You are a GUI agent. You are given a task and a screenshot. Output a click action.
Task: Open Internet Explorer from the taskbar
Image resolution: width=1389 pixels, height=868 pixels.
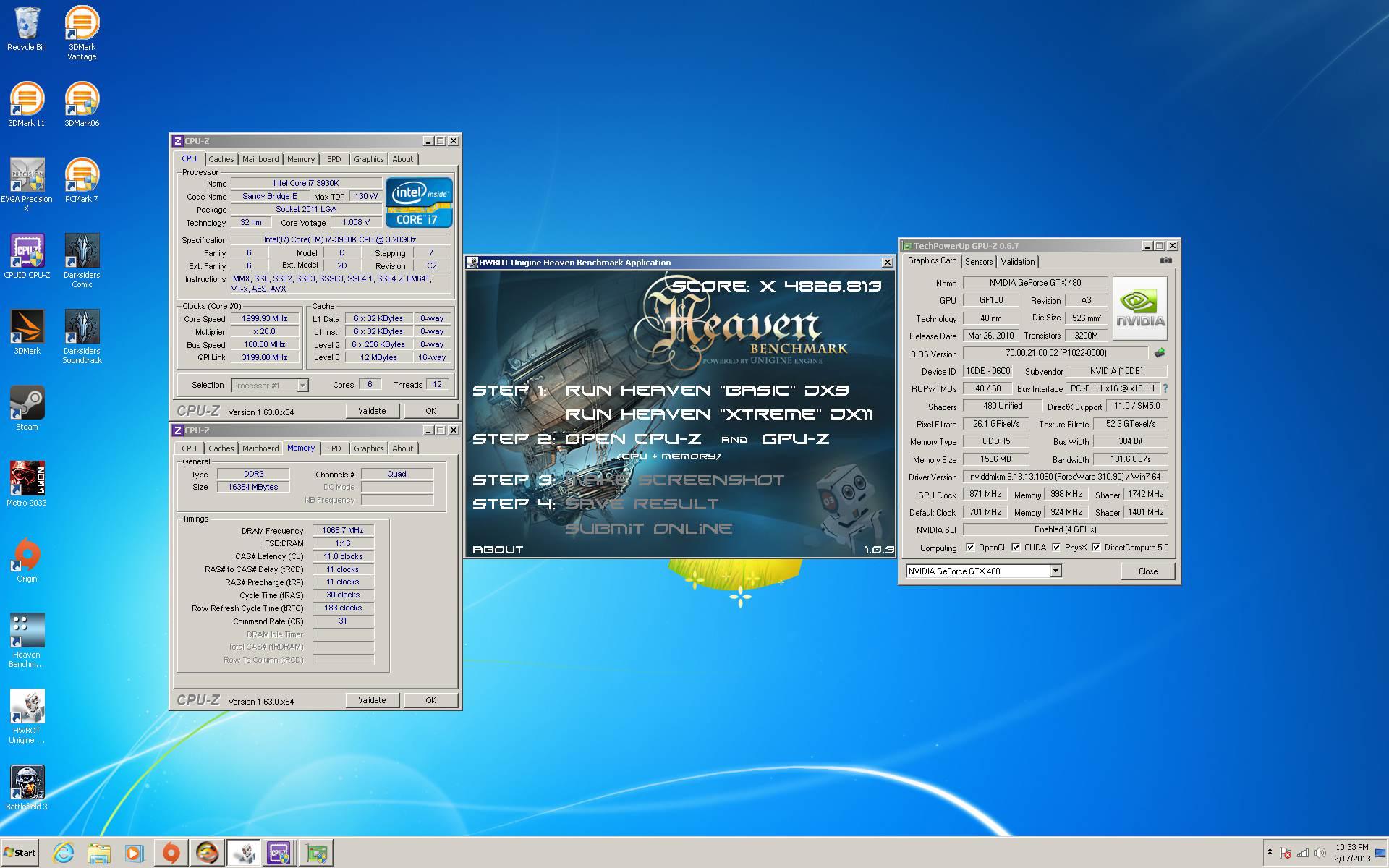(64, 853)
